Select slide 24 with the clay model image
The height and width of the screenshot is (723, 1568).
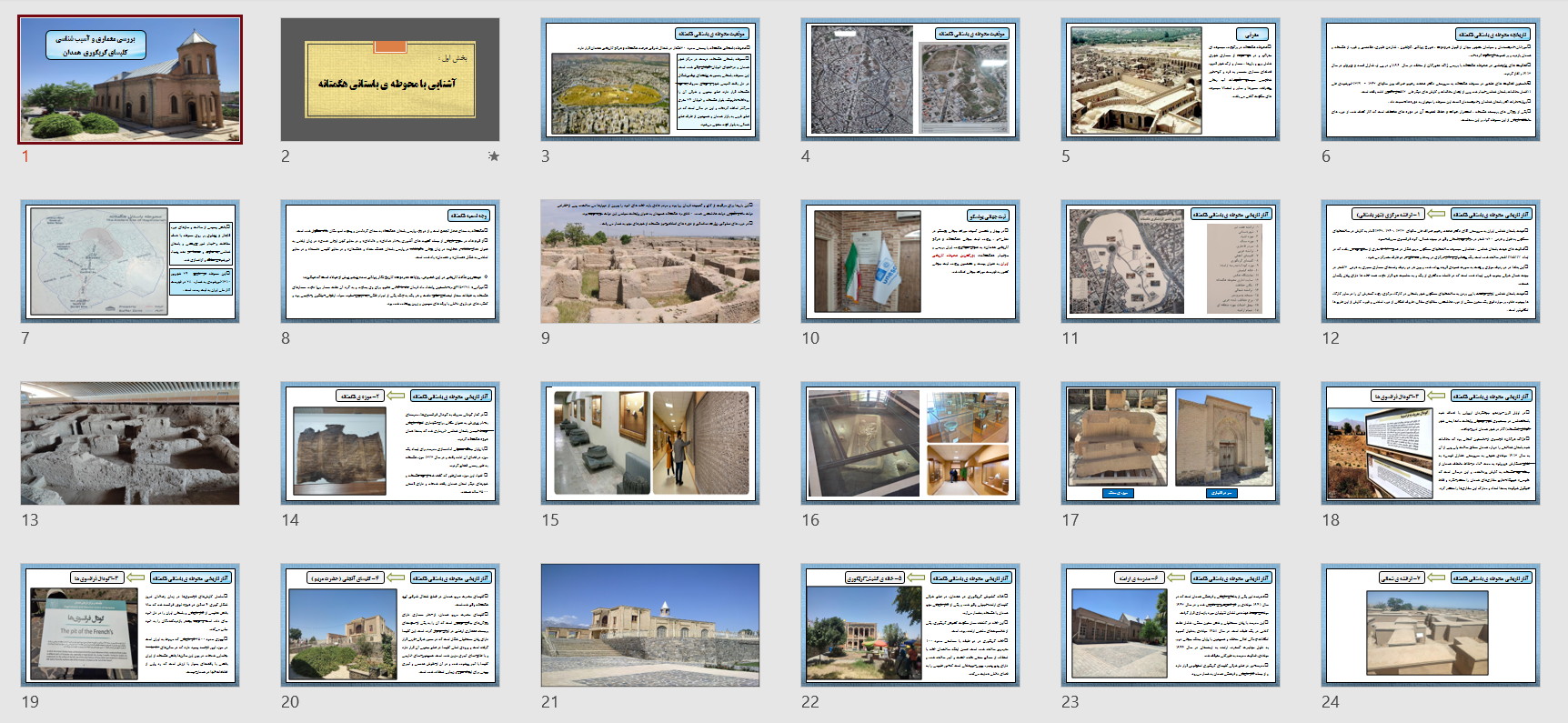[x=1431, y=625]
